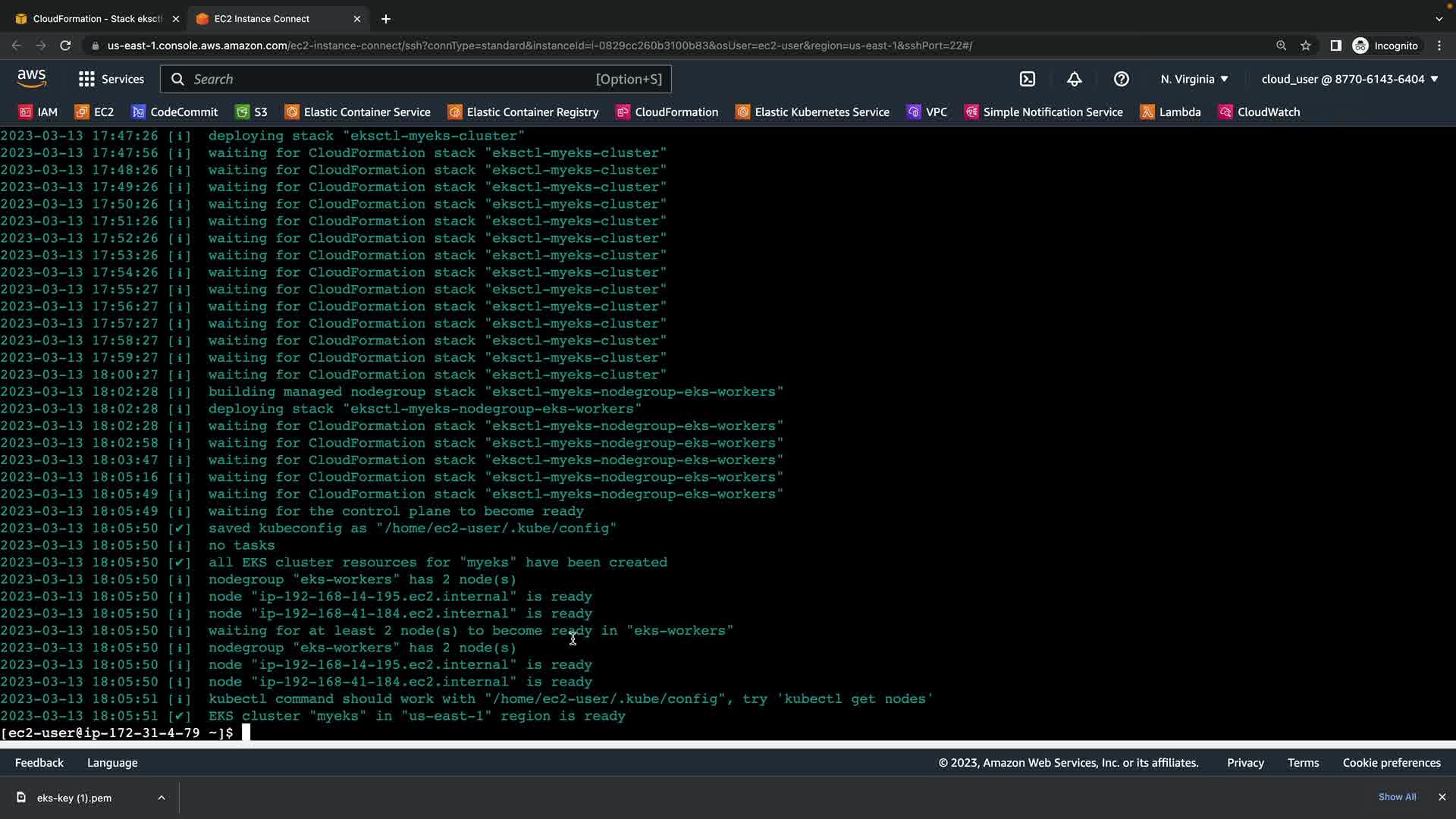Show All downloads in the bar
This screenshot has height=819, width=1456.
coord(1397,797)
